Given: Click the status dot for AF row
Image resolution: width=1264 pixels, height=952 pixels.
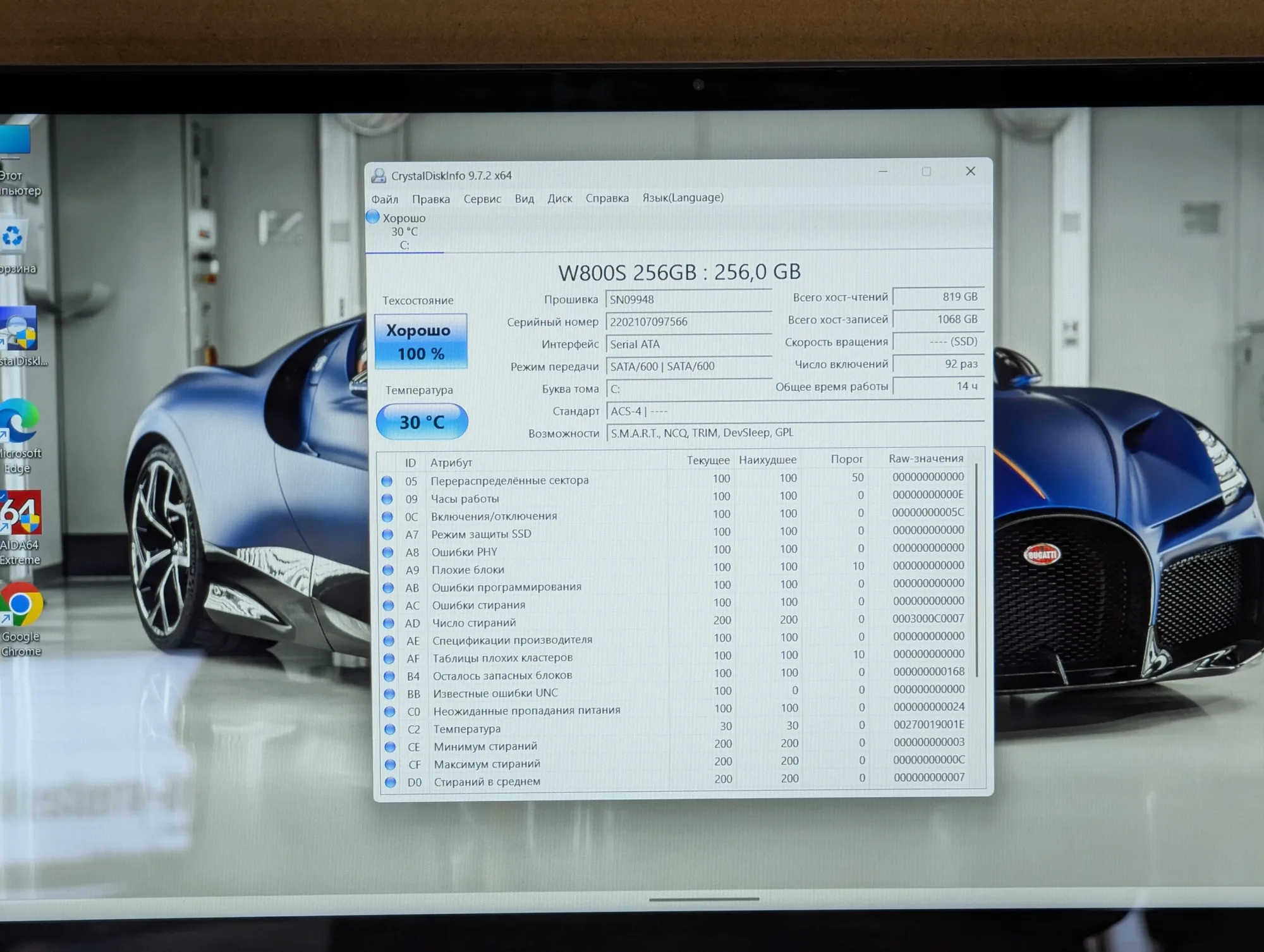Looking at the screenshot, I should pos(389,658).
